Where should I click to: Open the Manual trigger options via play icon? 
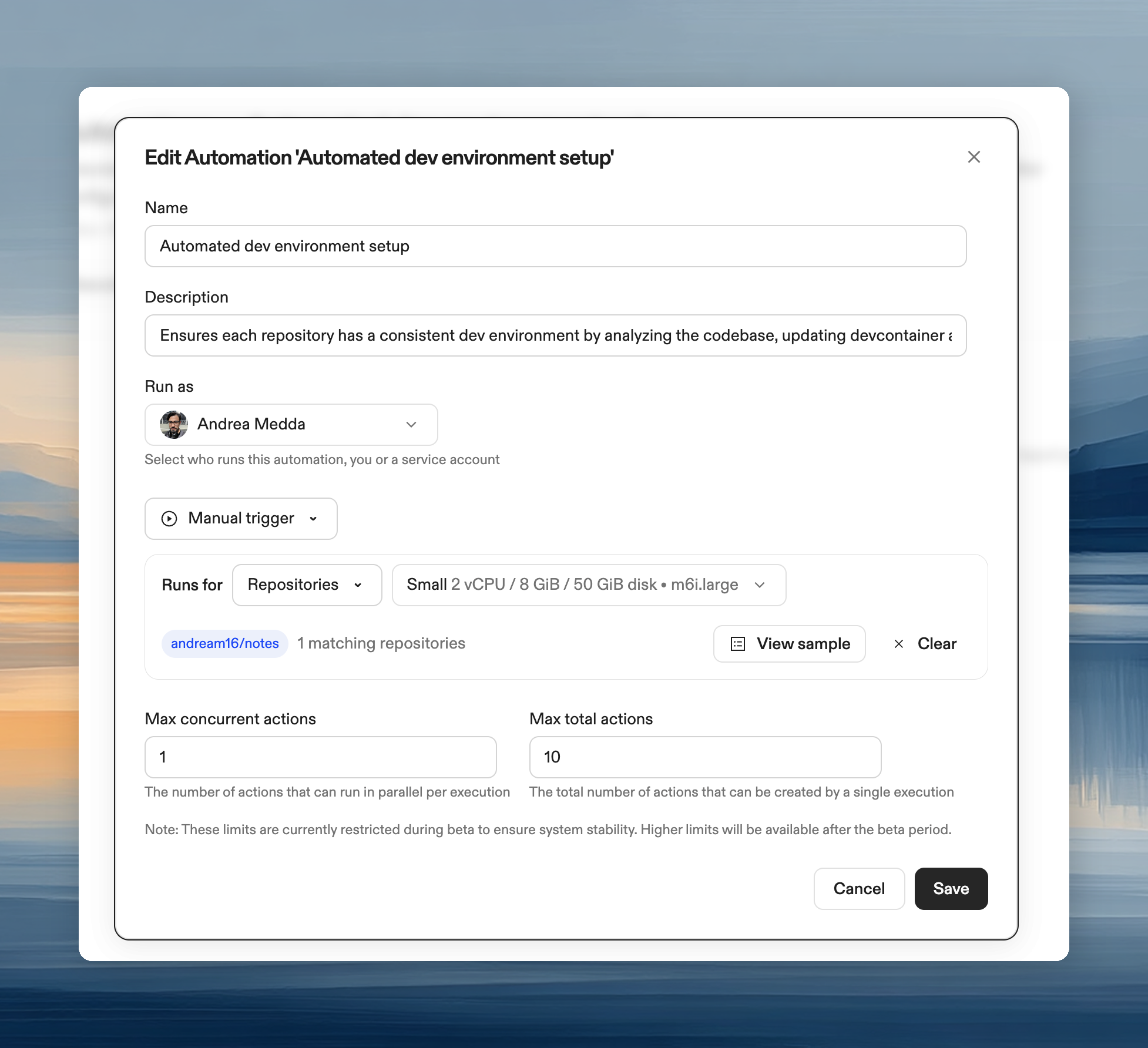point(169,518)
